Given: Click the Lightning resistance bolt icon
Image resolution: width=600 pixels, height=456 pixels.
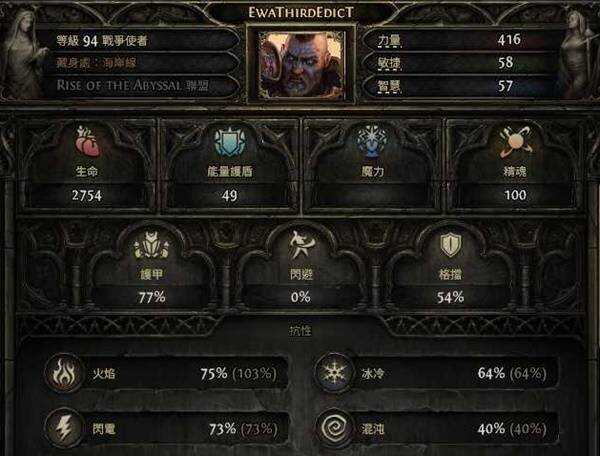Looking at the screenshot, I should 64,429.
